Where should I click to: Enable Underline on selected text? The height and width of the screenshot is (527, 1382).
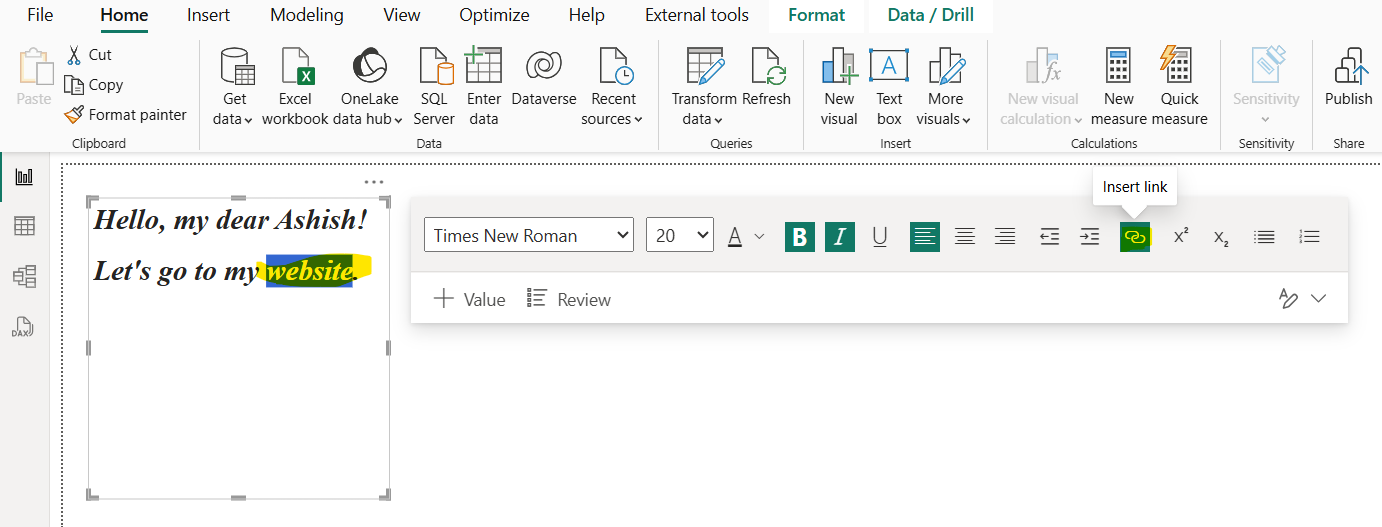pos(880,237)
